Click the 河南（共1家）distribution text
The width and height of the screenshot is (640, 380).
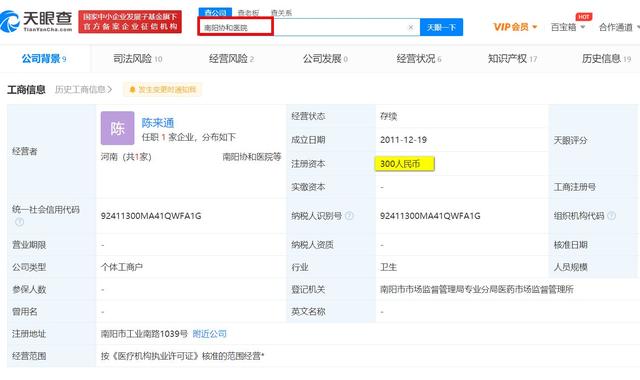[x=126, y=157]
